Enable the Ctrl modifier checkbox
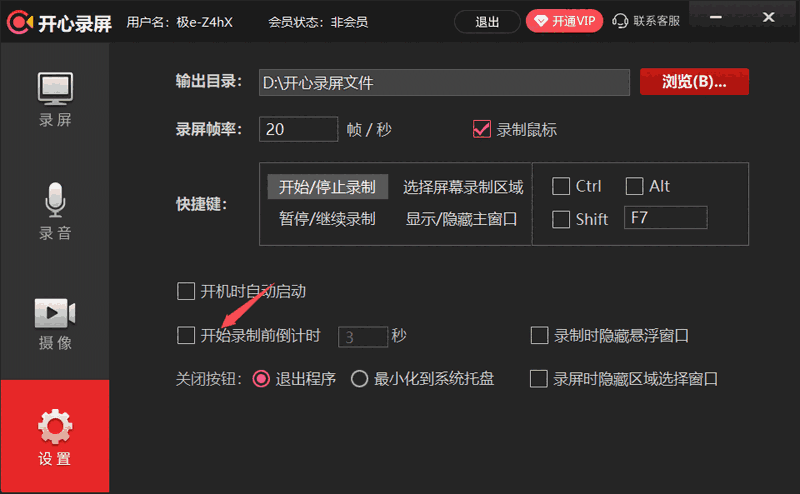The height and width of the screenshot is (494, 800). pyautogui.click(x=561, y=186)
